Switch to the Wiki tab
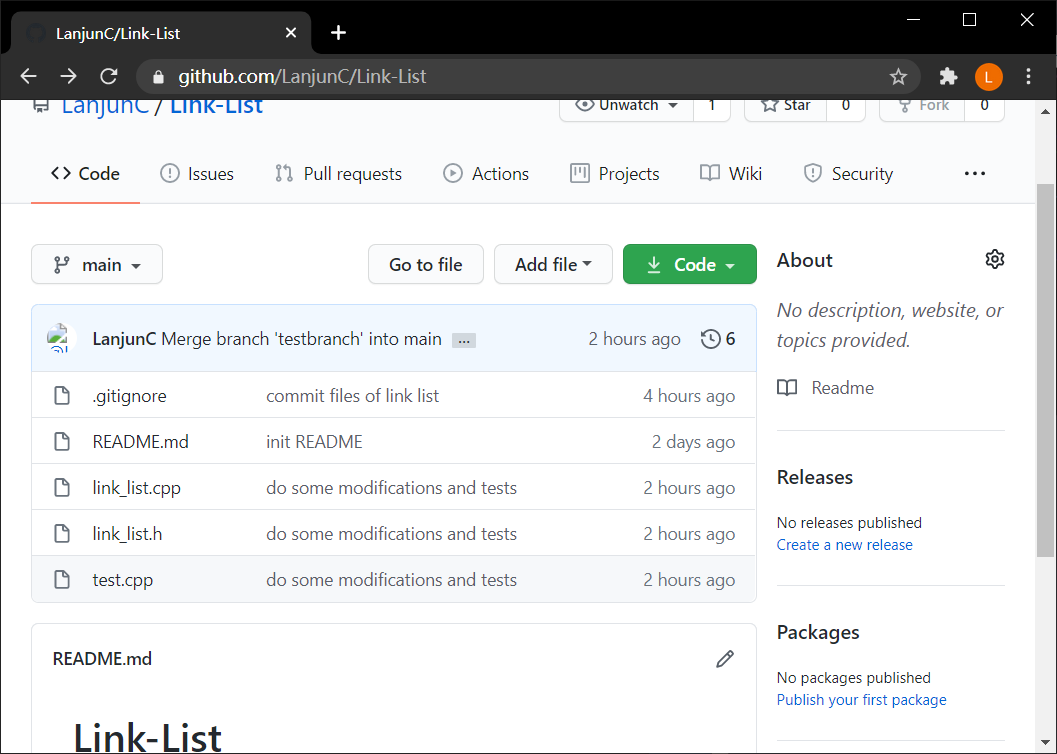 pos(731,174)
